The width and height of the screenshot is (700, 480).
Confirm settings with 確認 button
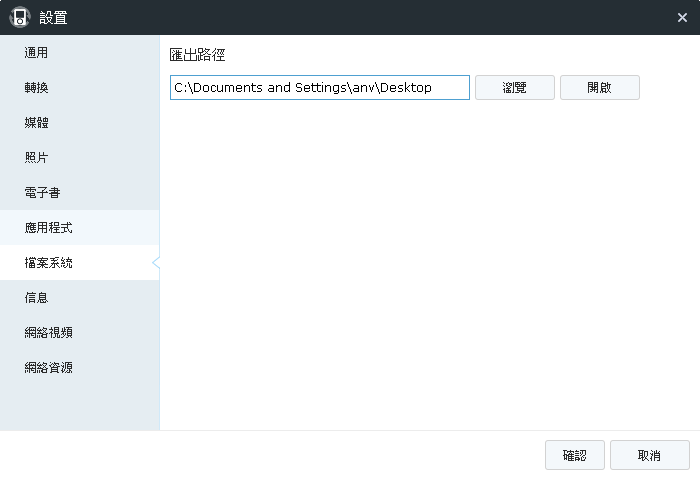click(575, 455)
